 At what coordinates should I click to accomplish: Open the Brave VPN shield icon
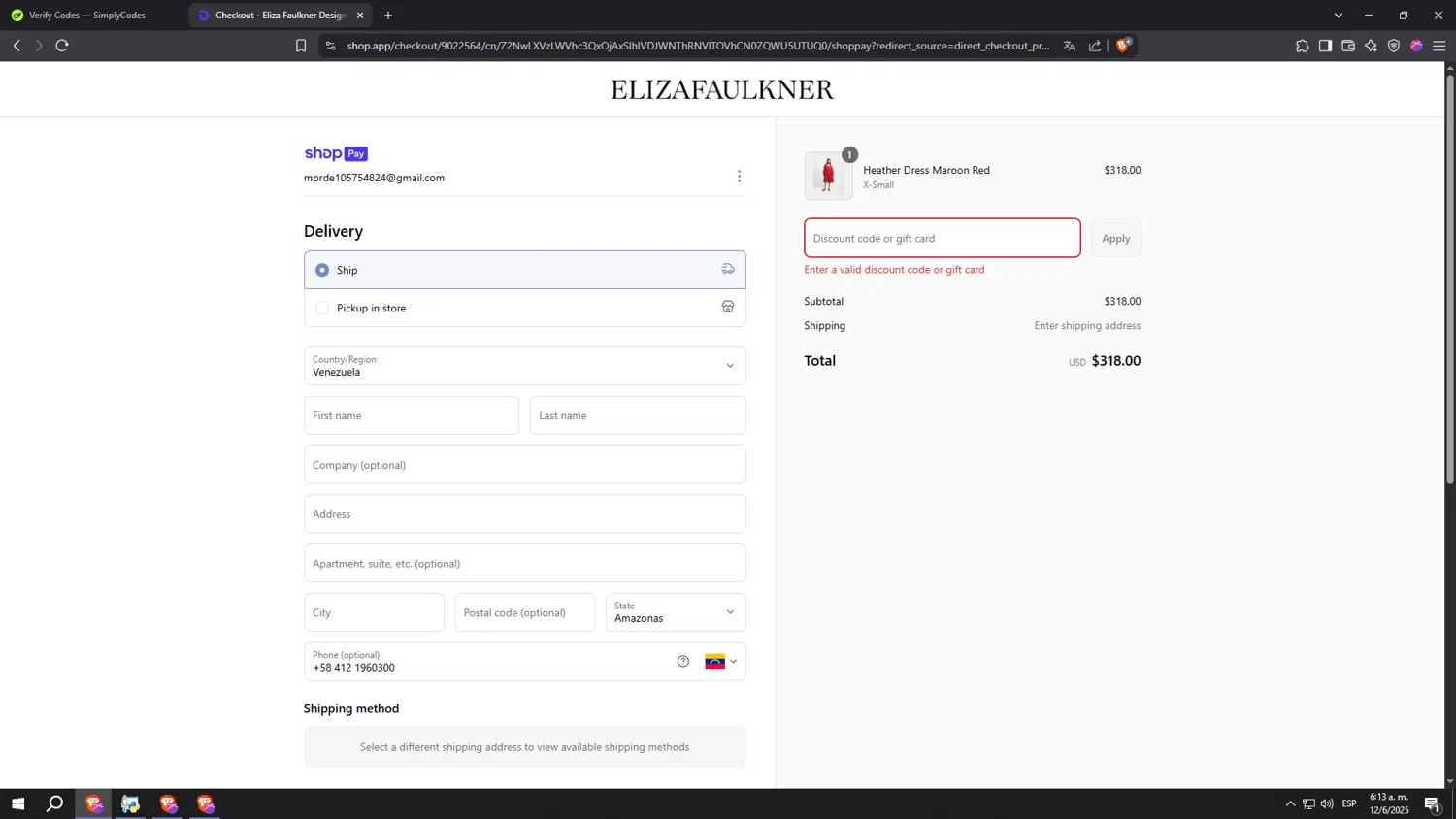click(1394, 46)
